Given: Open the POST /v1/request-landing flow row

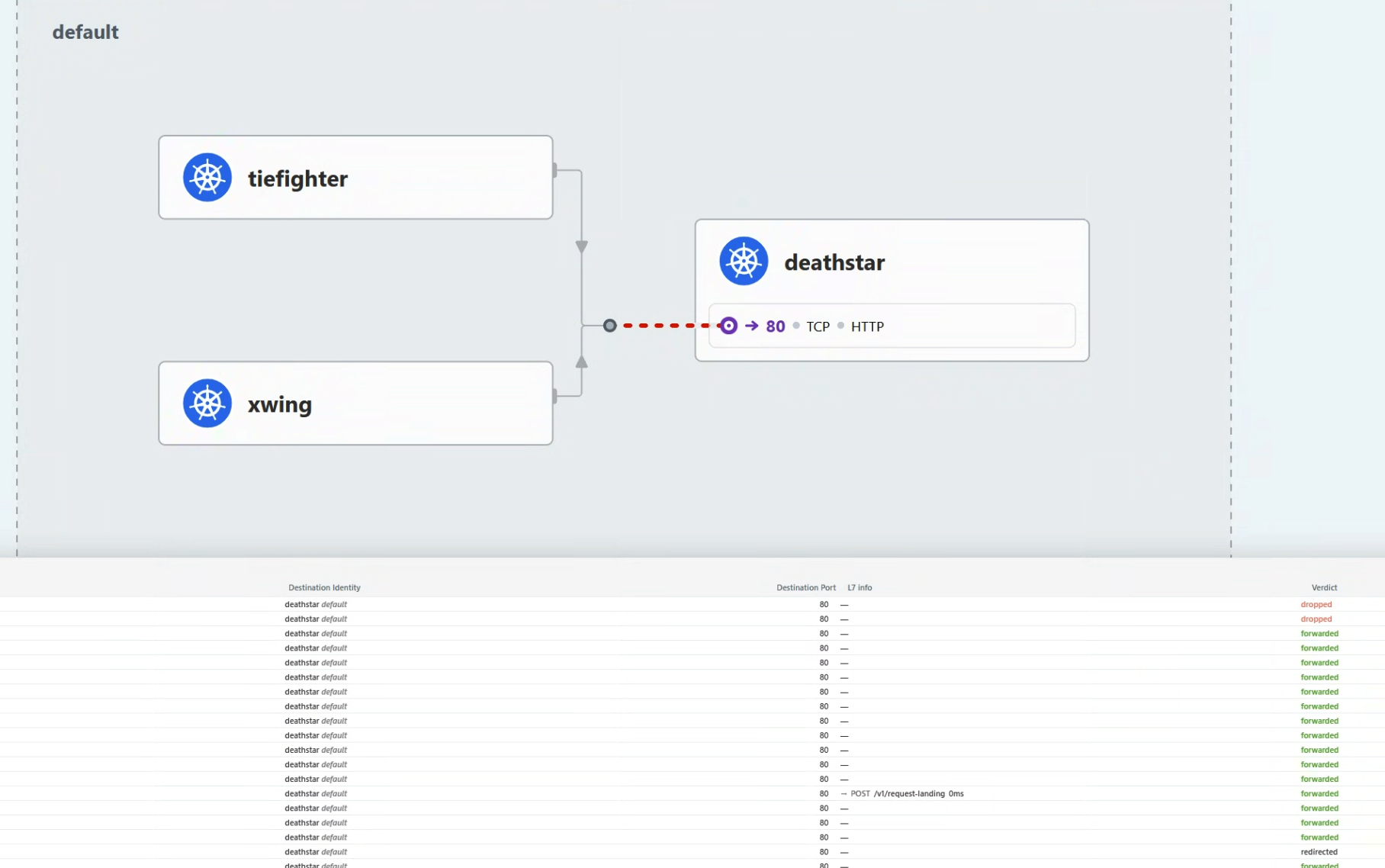Looking at the screenshot, I should click(x=906, y=794).
